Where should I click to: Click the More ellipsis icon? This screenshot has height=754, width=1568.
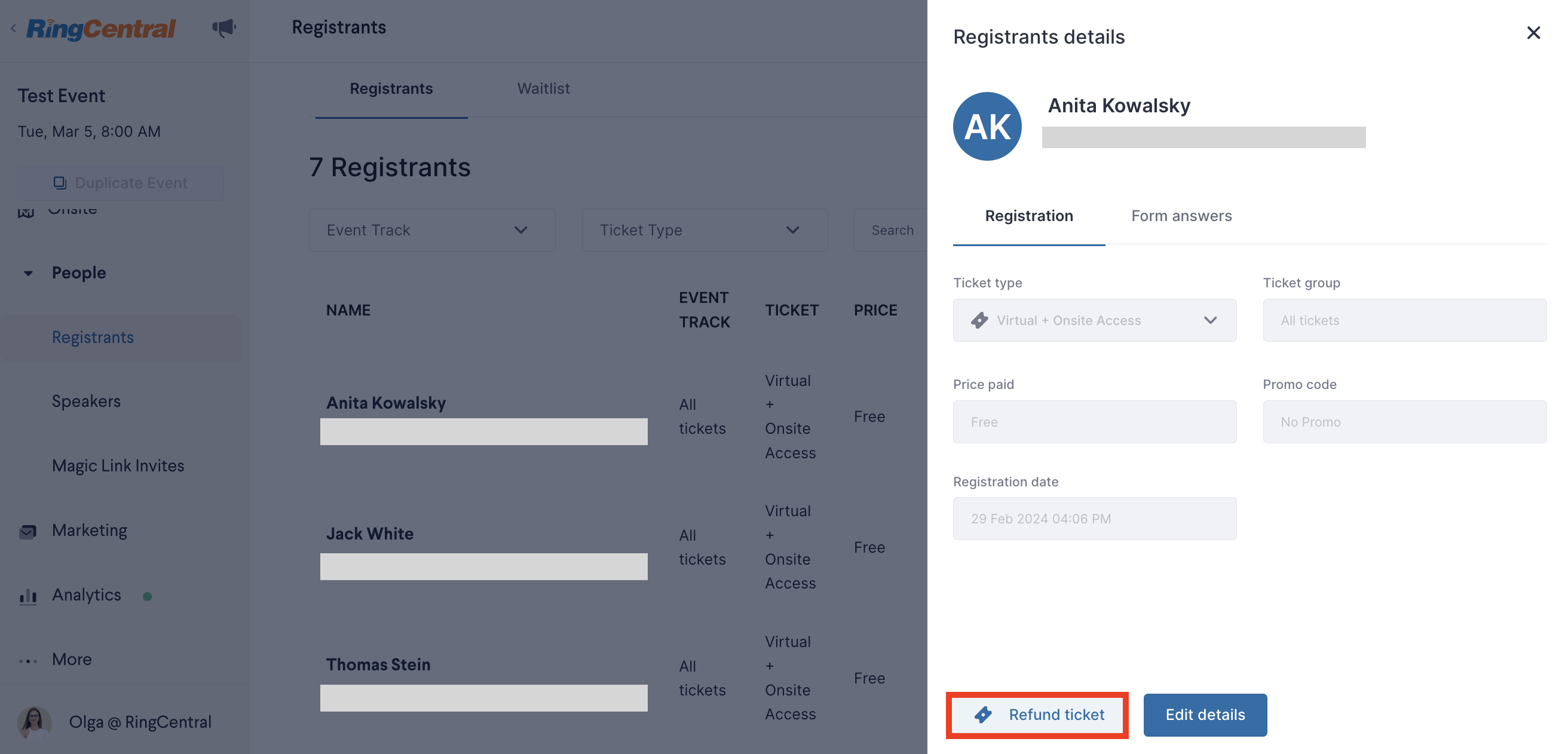pos(27,660)
